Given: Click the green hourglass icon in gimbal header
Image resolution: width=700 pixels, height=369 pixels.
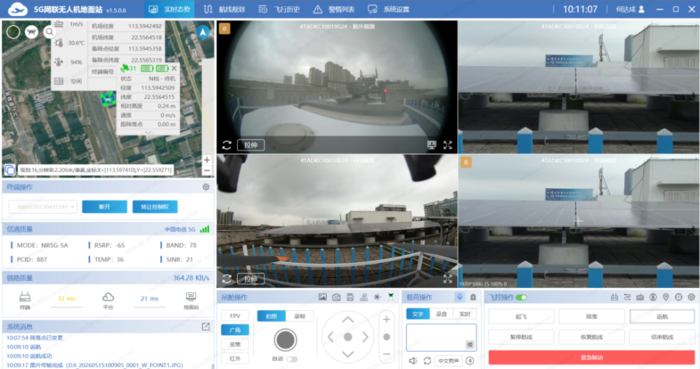Looking at the screenshot, I should pyautogui.click(x=391, y=297).
